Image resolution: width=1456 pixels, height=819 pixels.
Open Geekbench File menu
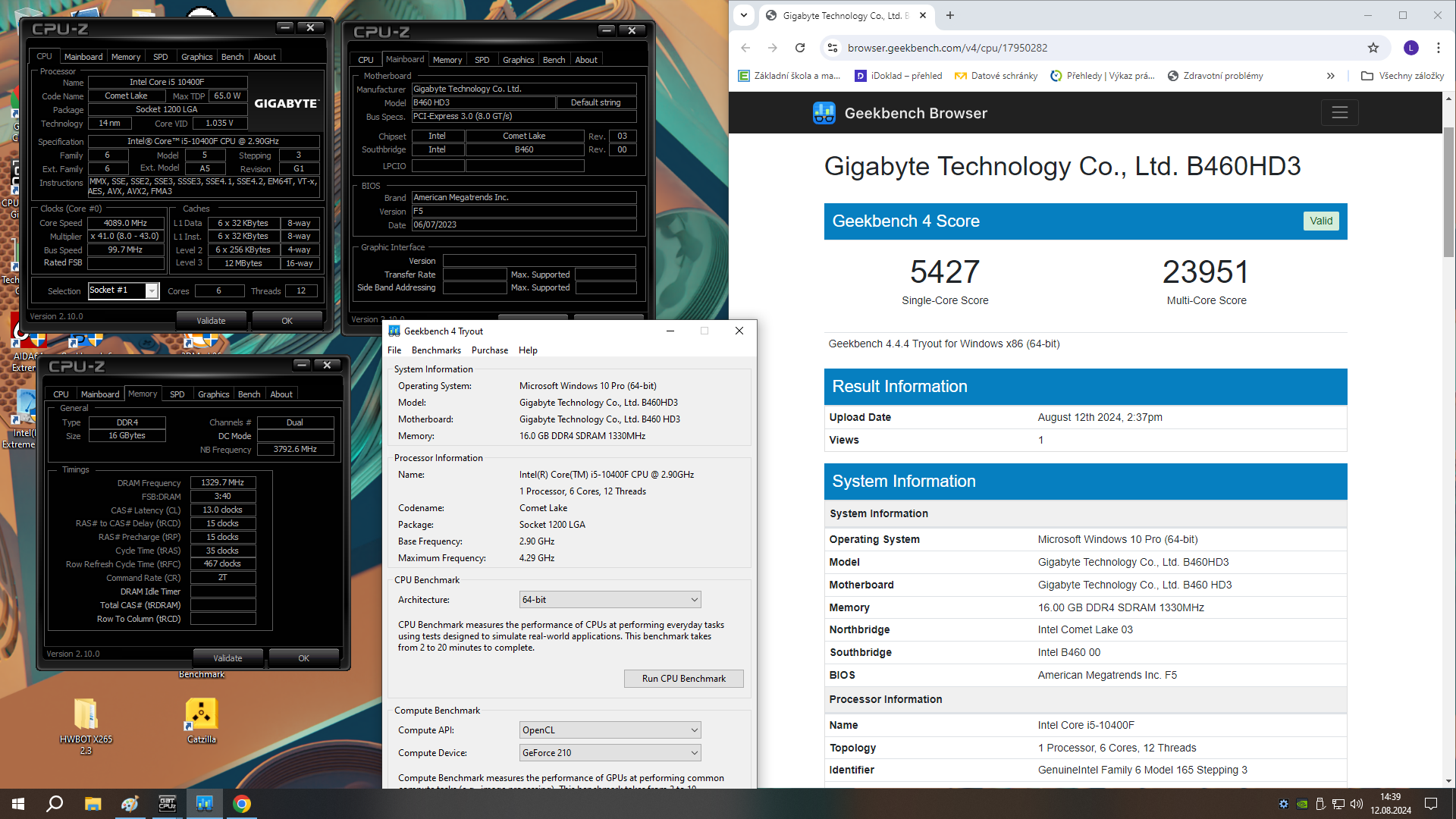[394, 350]
